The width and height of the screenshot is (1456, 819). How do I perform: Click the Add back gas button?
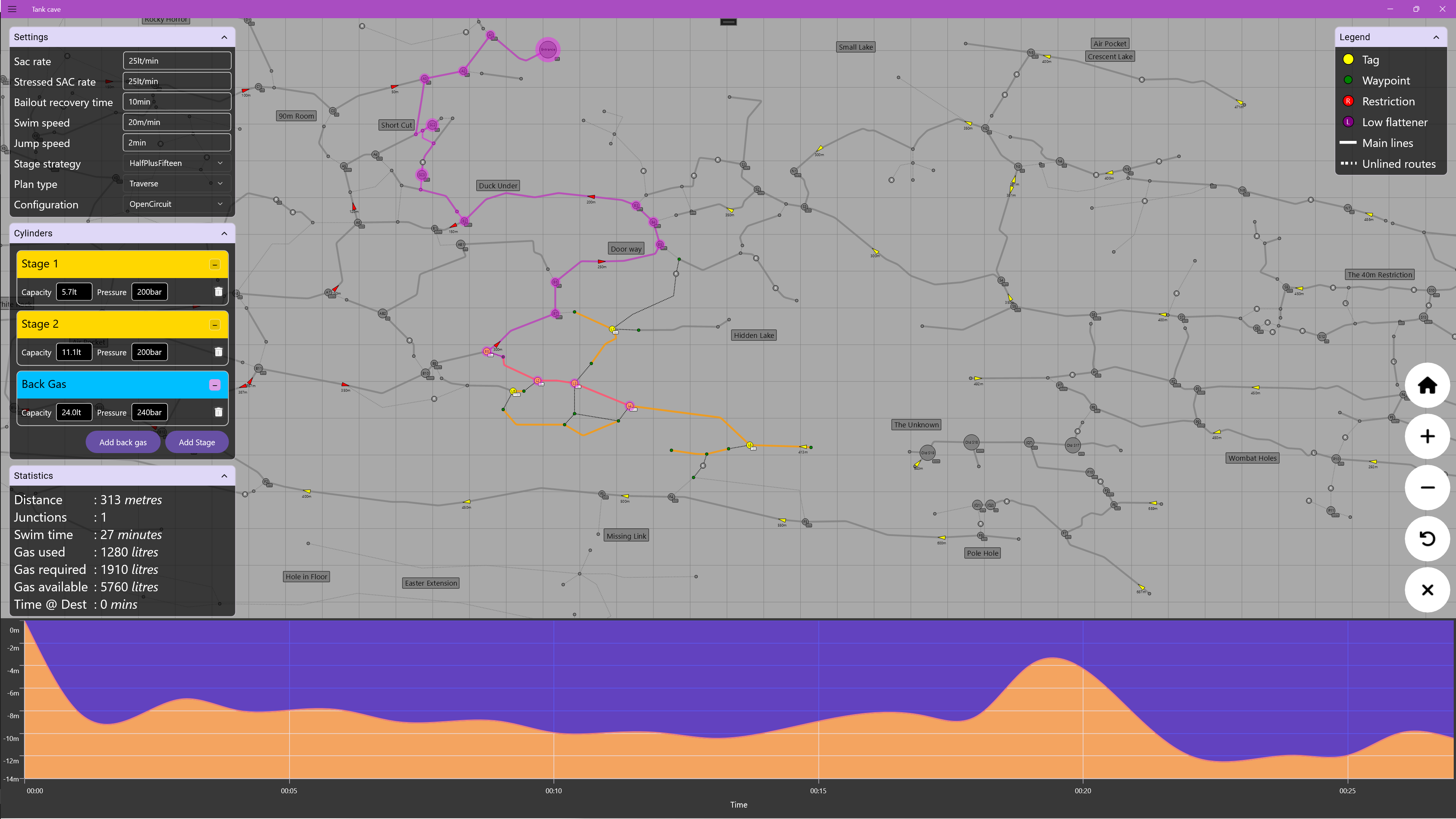tap(123, 442)
